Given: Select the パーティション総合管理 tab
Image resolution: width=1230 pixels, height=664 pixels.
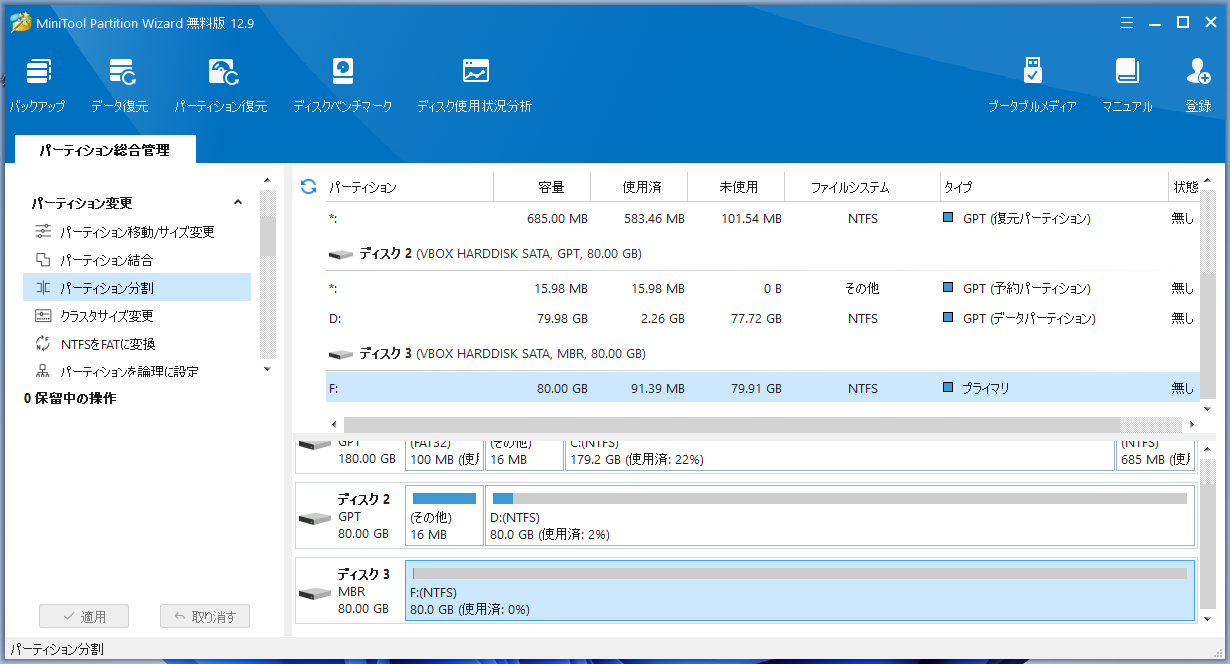Looking at the screenshot, I should [105, 150].
